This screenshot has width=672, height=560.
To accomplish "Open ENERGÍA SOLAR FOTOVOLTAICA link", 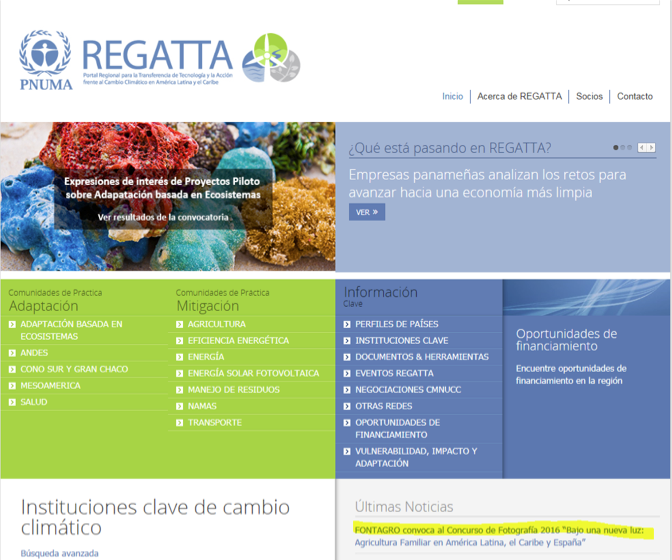I will pos(254,373).
